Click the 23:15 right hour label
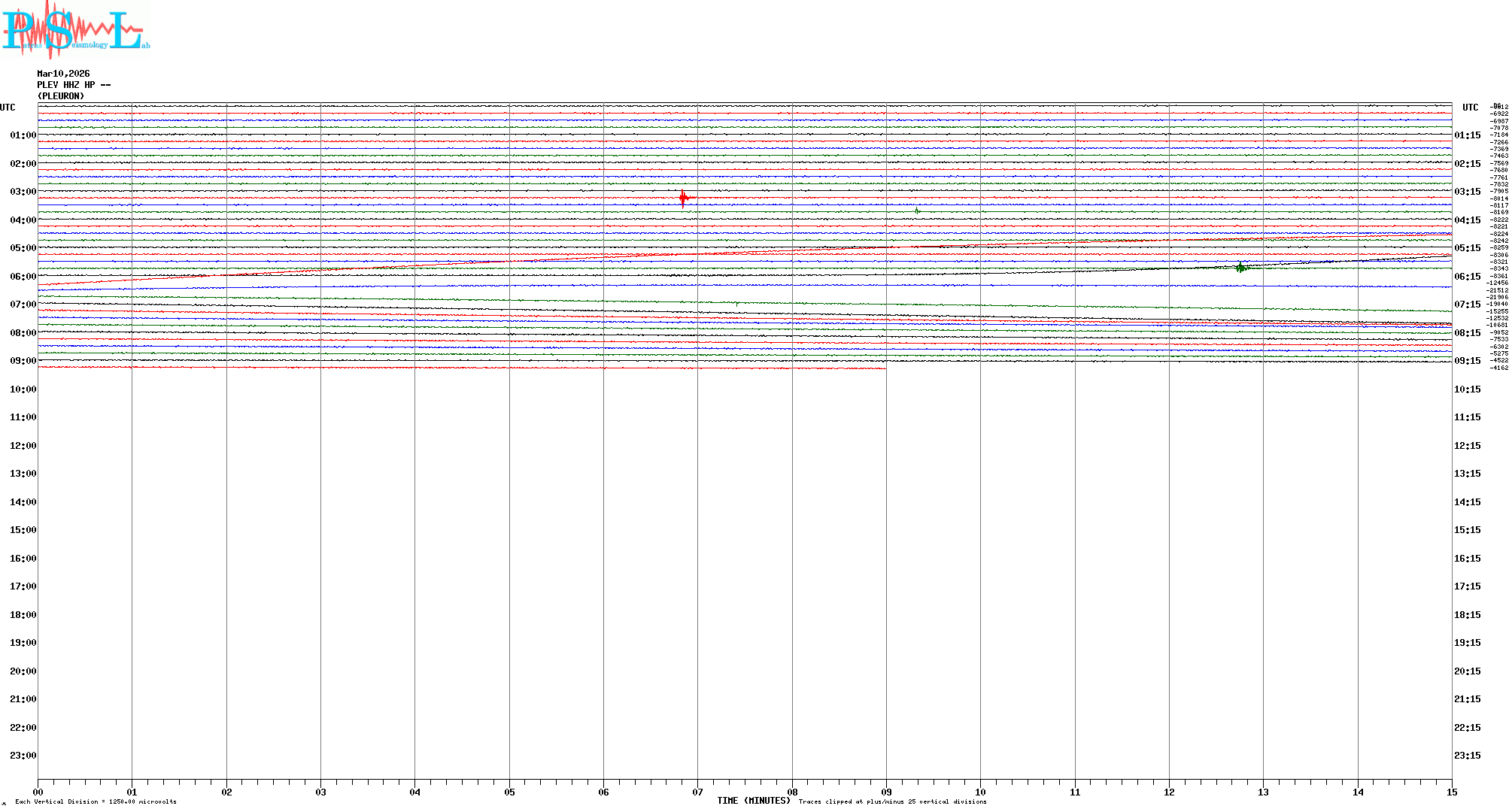1512x812 pixels. (x=1467, y=756)
